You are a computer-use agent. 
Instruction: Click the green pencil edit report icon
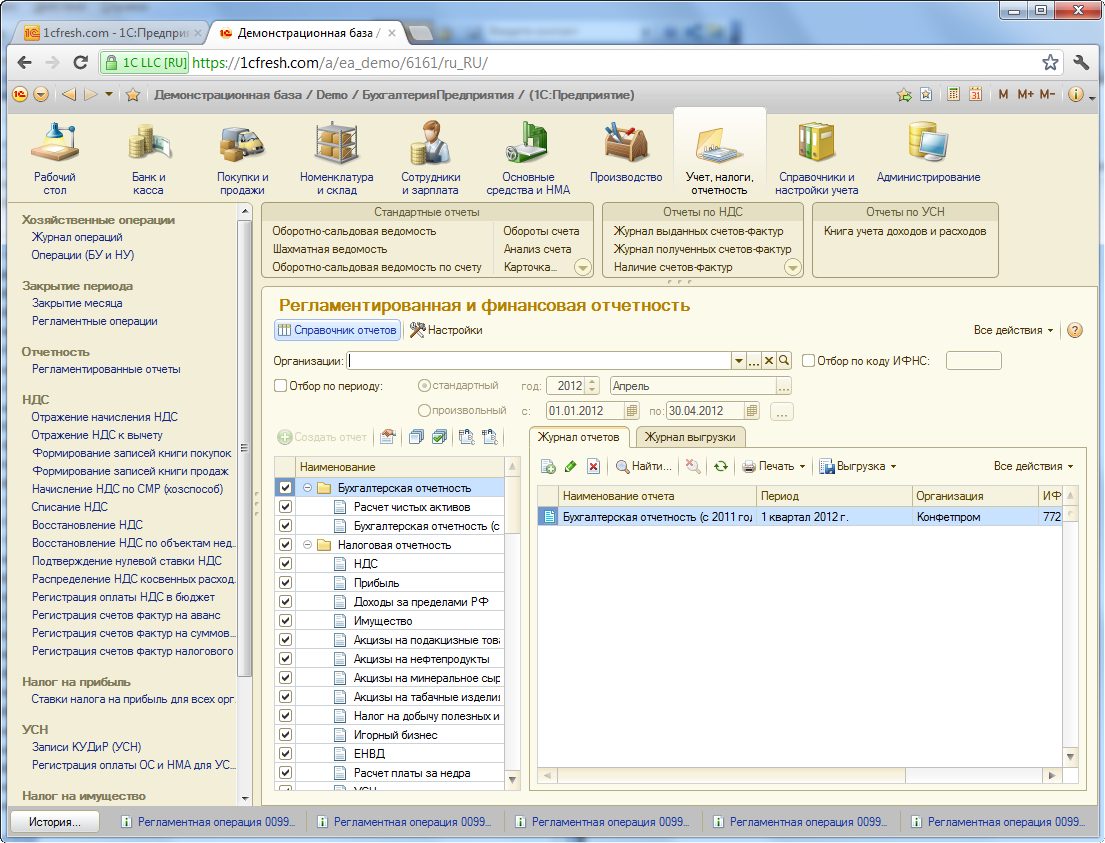pos(571,466)
